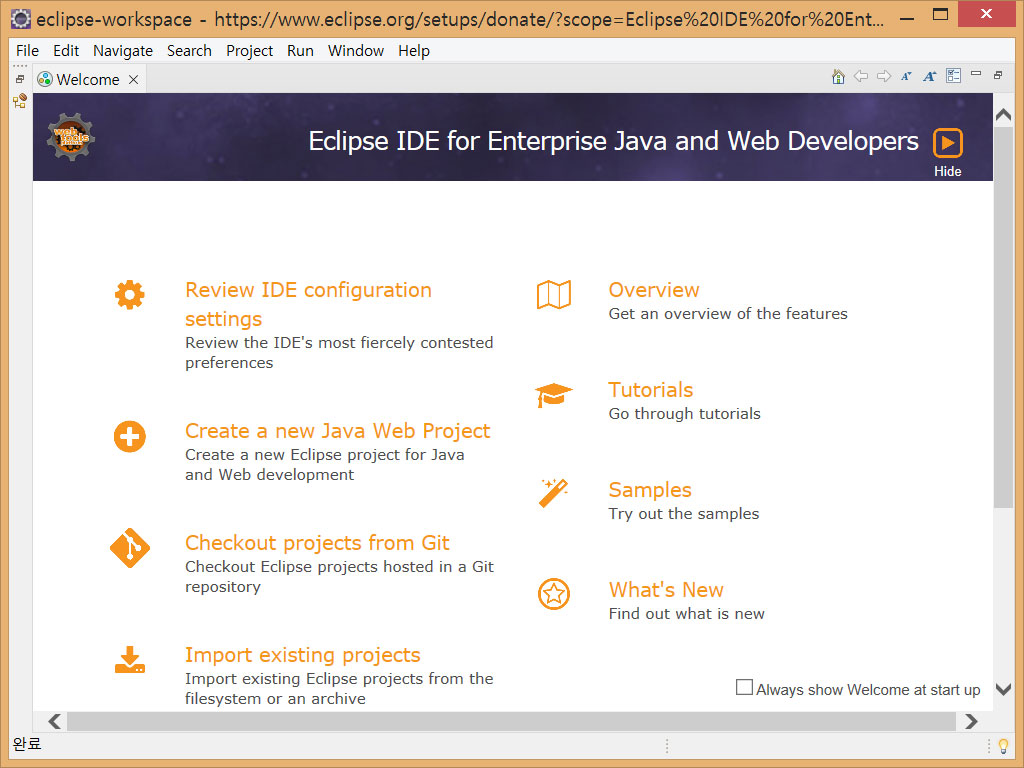The height and width of the screenshot is (768, 1024).
Task: Click the graduation cap Tutorials icon
Action: pos(554,394)
